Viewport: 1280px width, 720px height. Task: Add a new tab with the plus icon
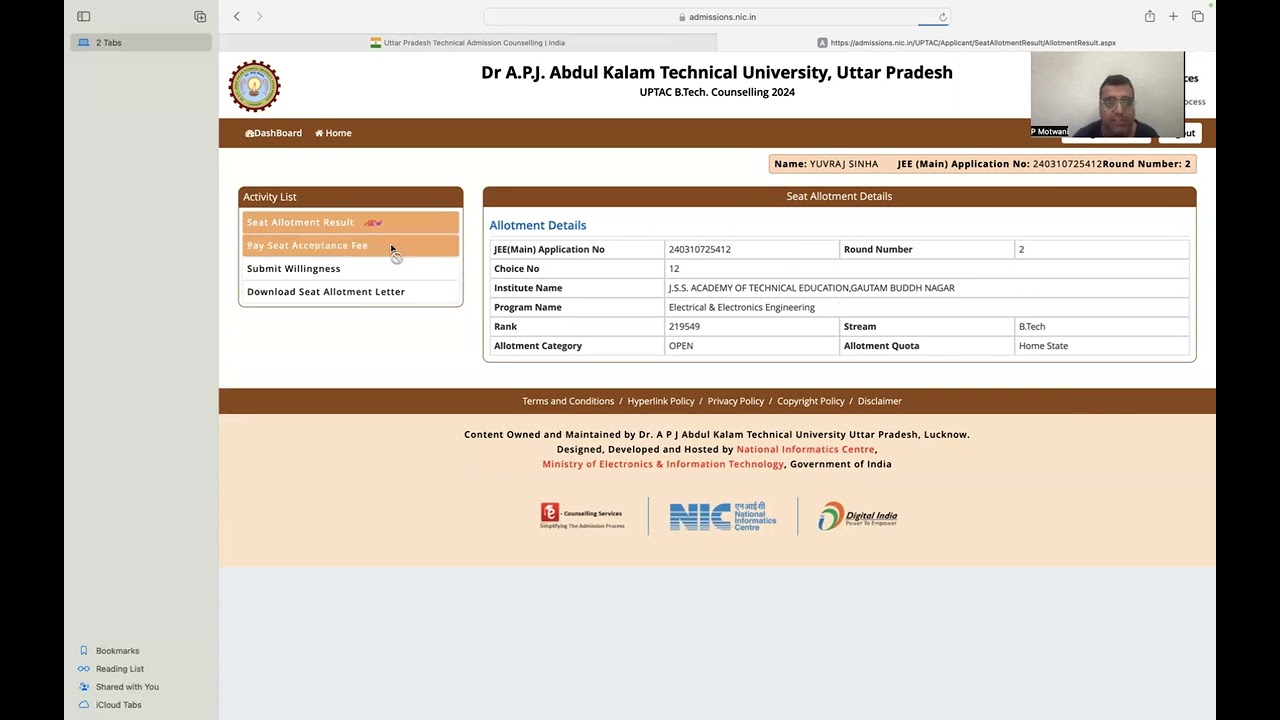click(1173, 16)
